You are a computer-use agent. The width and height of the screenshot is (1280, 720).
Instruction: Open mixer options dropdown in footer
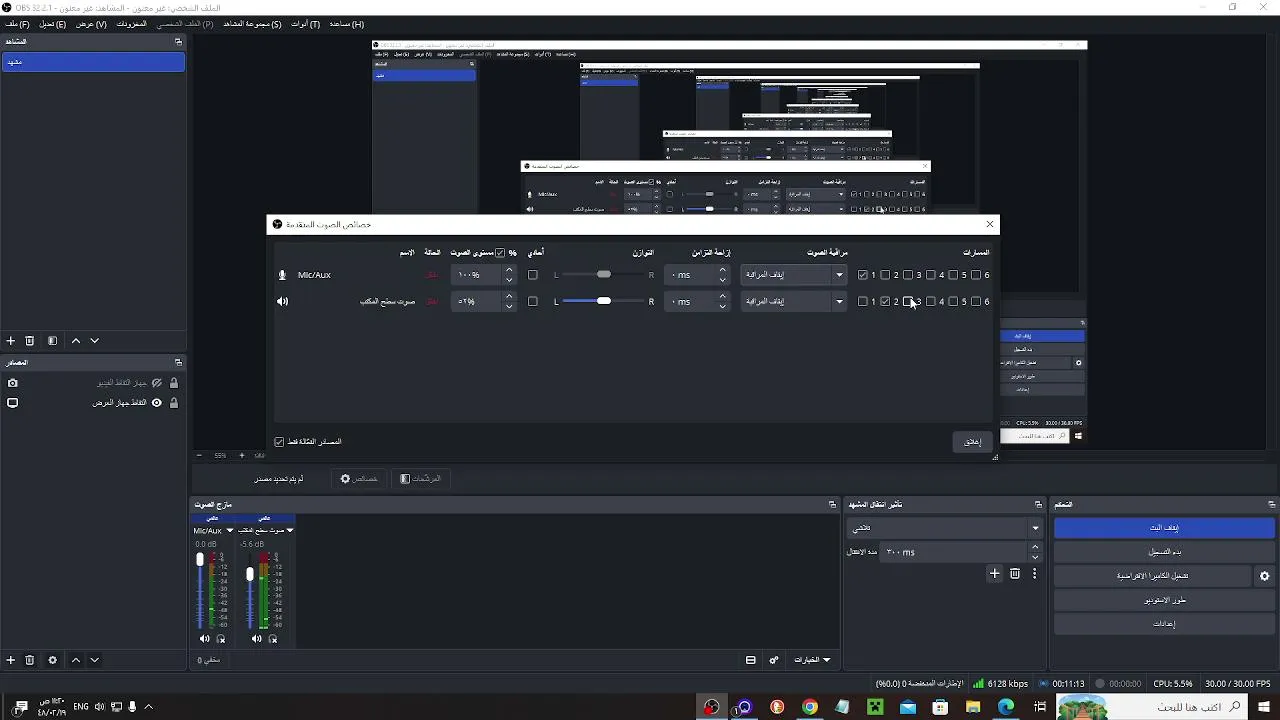[x=813, y=660]
